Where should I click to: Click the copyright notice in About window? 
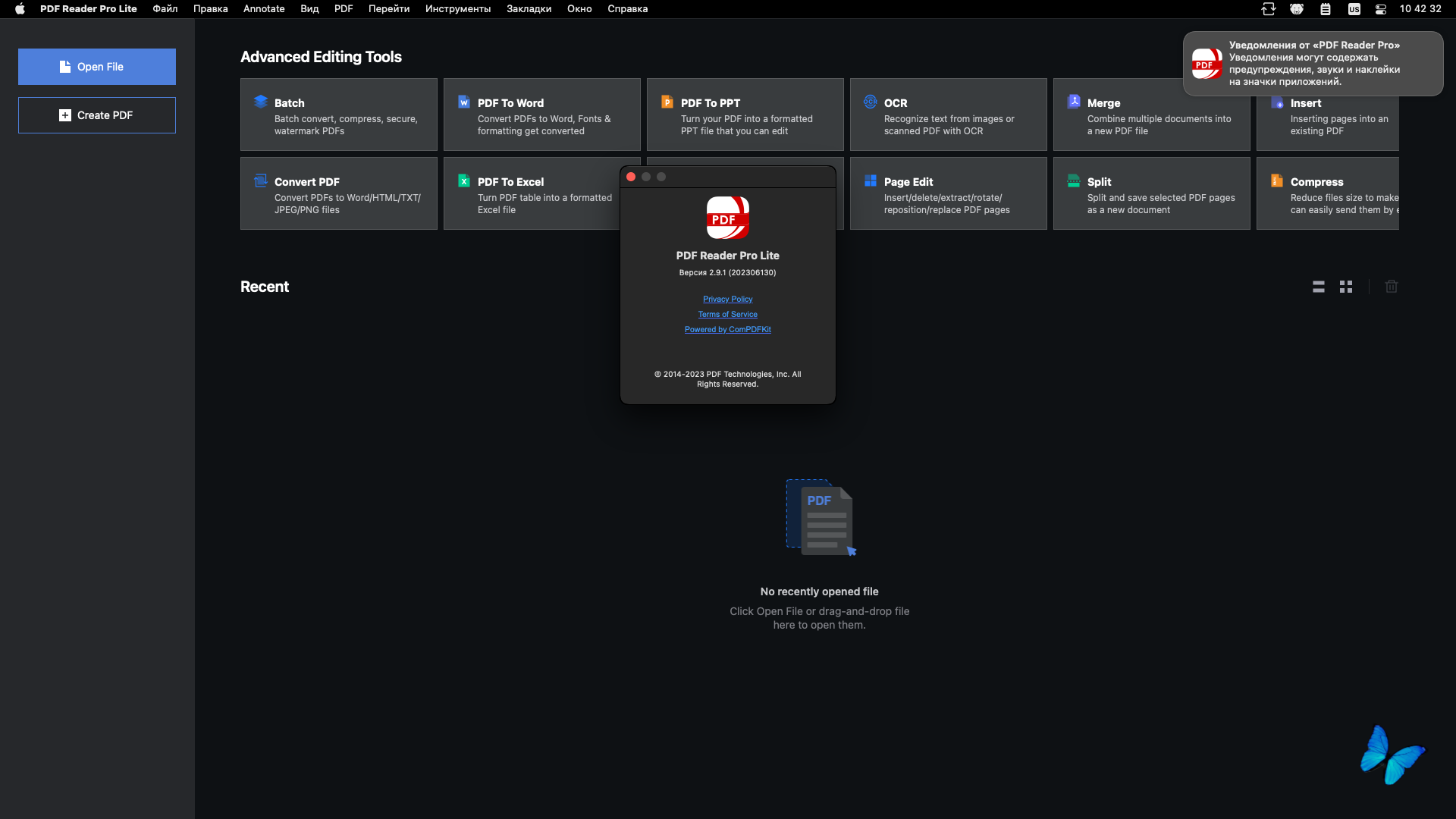[x=728, y=379]
